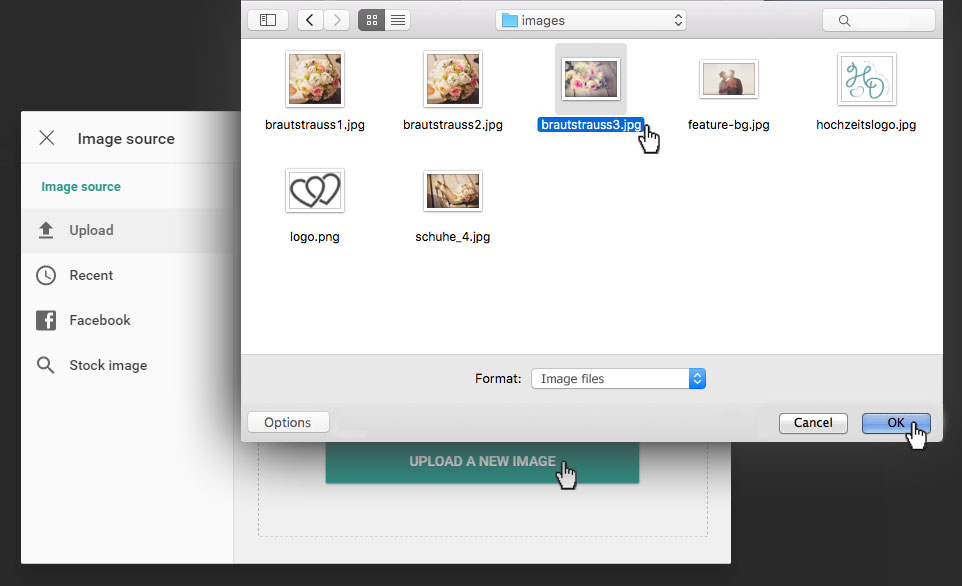Close the Image source panel with X
Screen dimensions: 962x586
pyautogui.click(x=47, y=138)
